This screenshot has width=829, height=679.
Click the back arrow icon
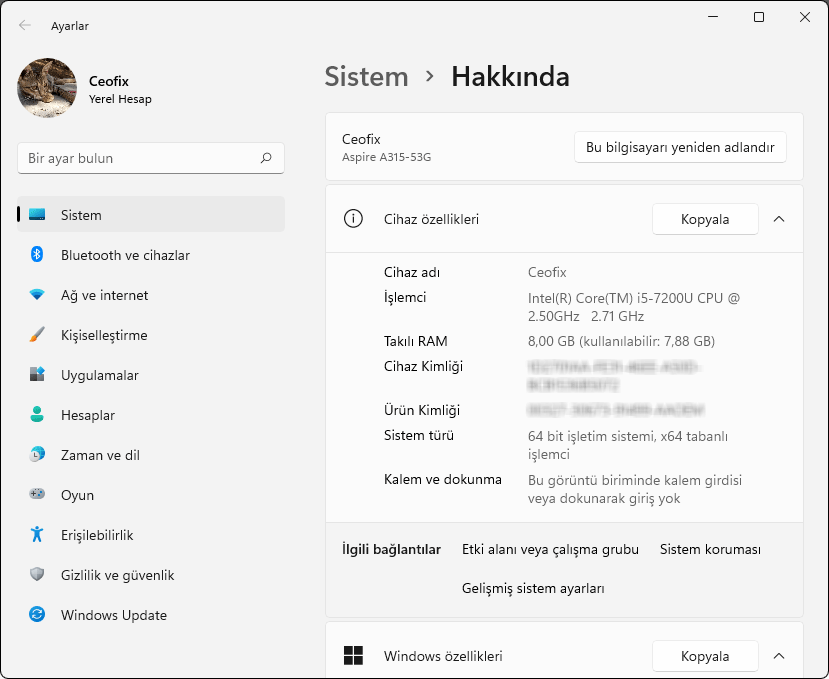click(x=25, y=25)
